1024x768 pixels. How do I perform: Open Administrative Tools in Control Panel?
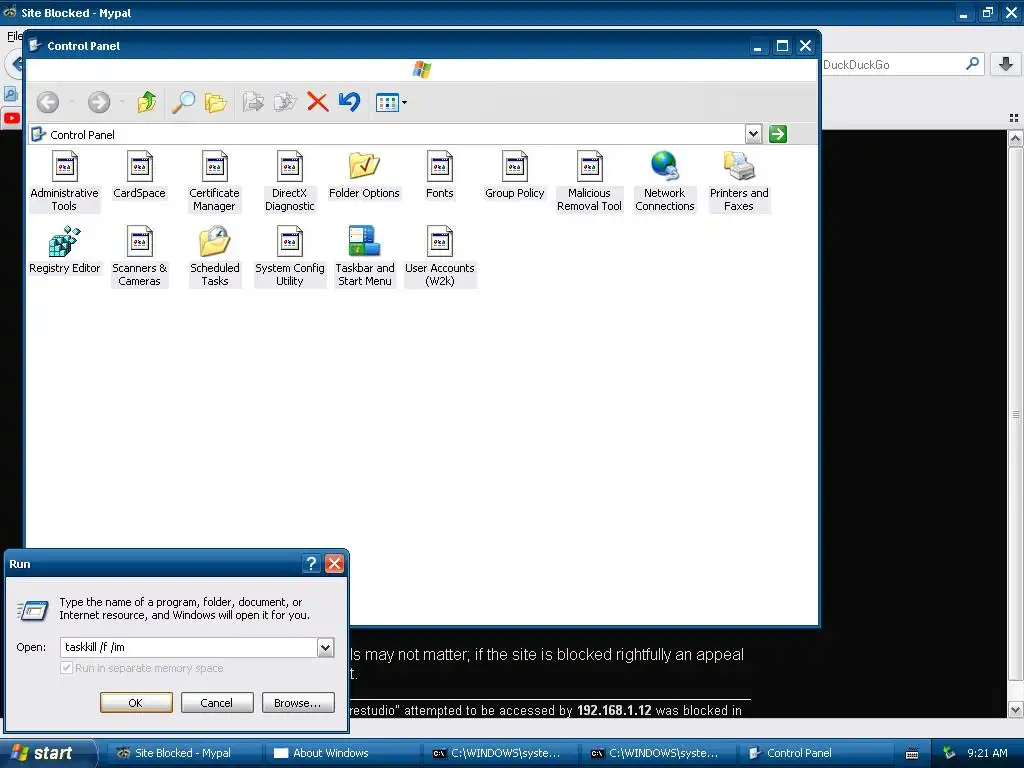(x=64, y=181)
